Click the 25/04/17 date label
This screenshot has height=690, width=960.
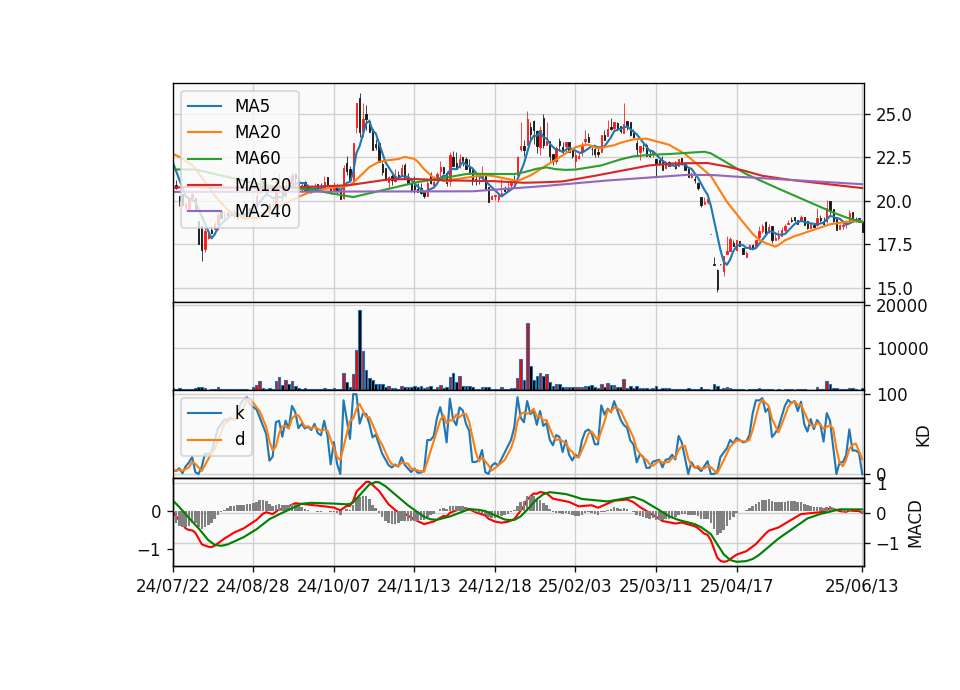[x=737, y=587]
